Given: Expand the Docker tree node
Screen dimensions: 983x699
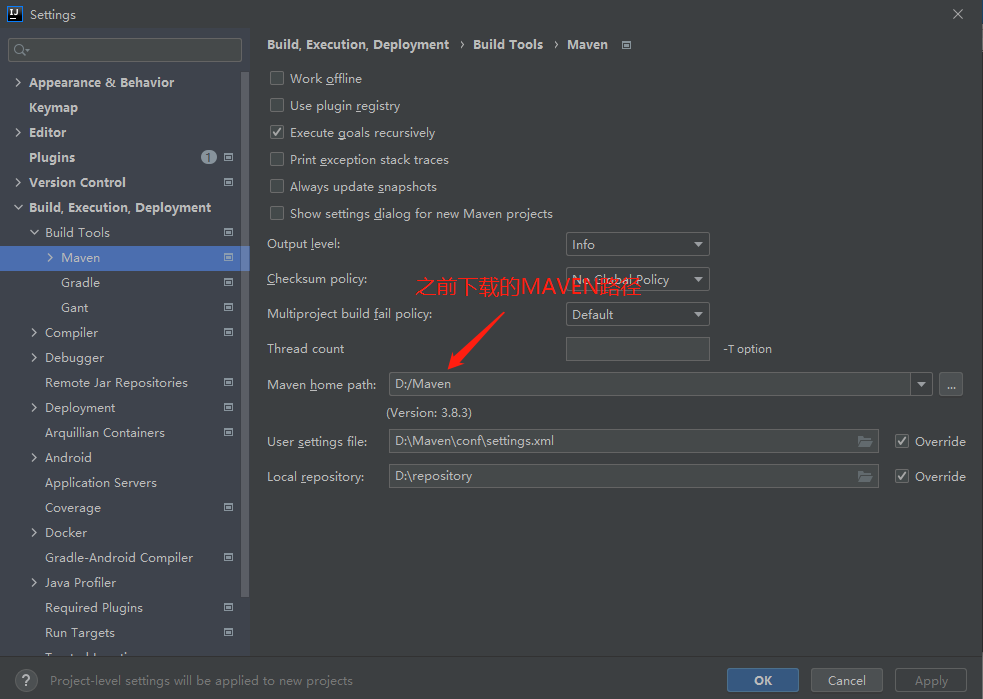Looking at the screenshot, I should (34, 532).
